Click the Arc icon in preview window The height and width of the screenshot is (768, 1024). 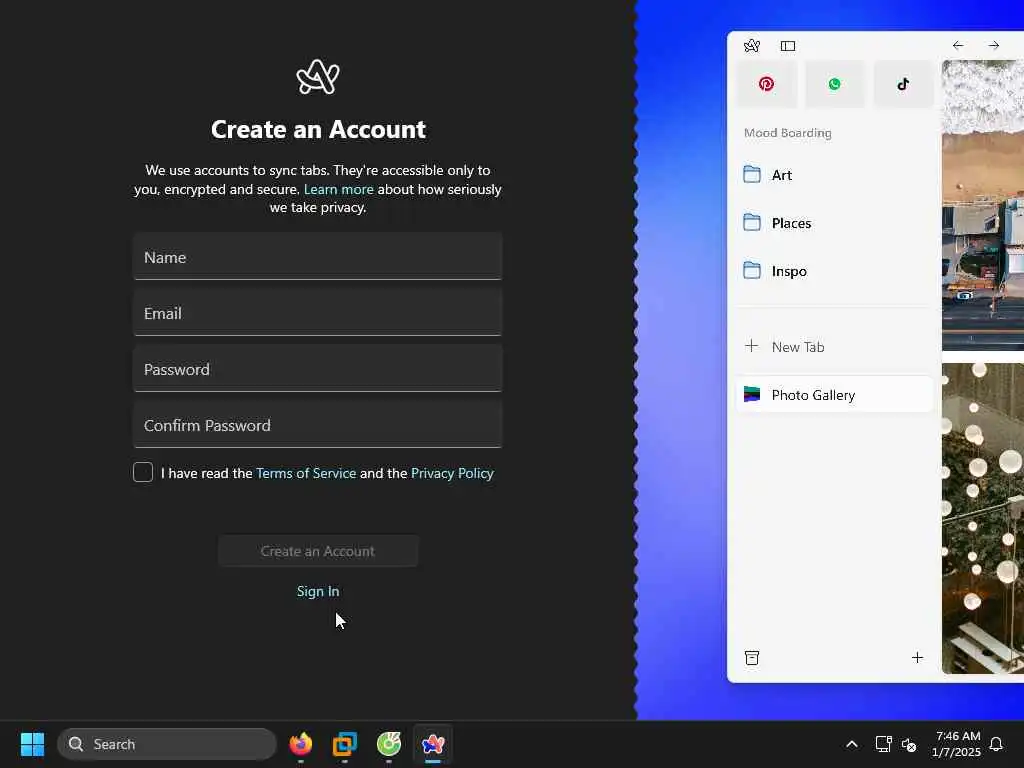click(x=752, y=46)
